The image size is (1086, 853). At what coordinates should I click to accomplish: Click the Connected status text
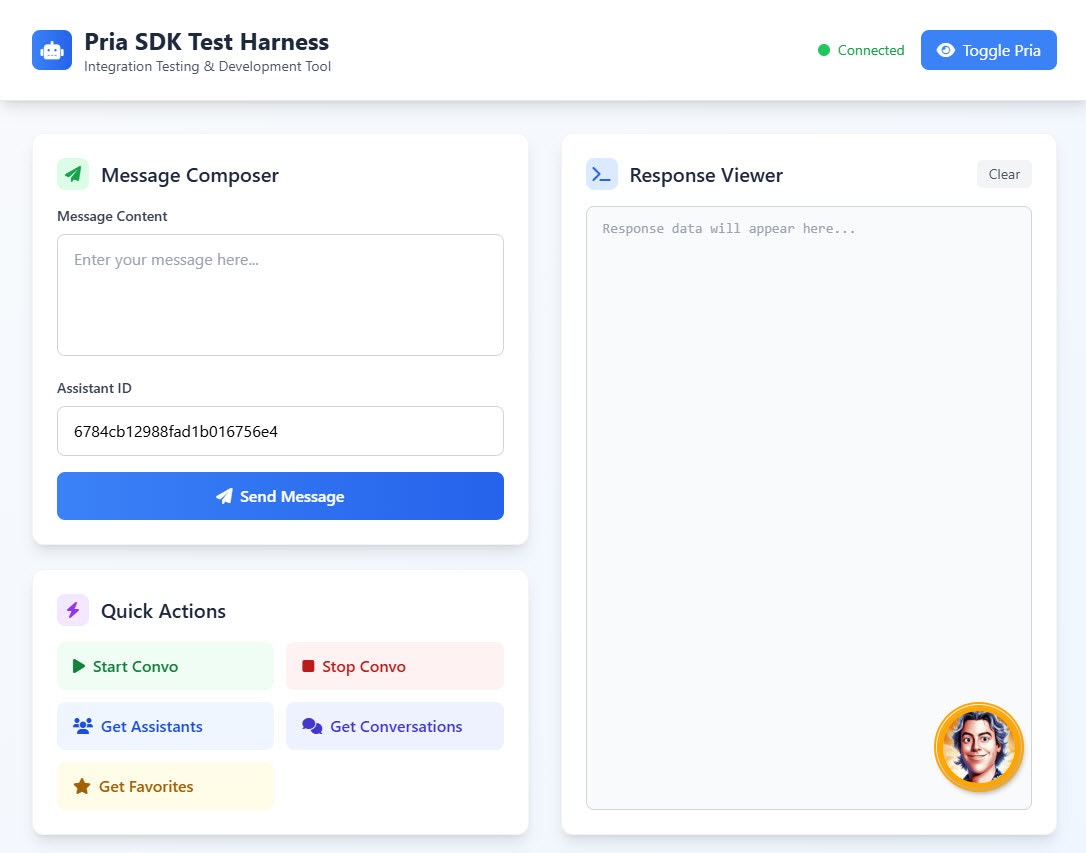[x=871, y=50]
